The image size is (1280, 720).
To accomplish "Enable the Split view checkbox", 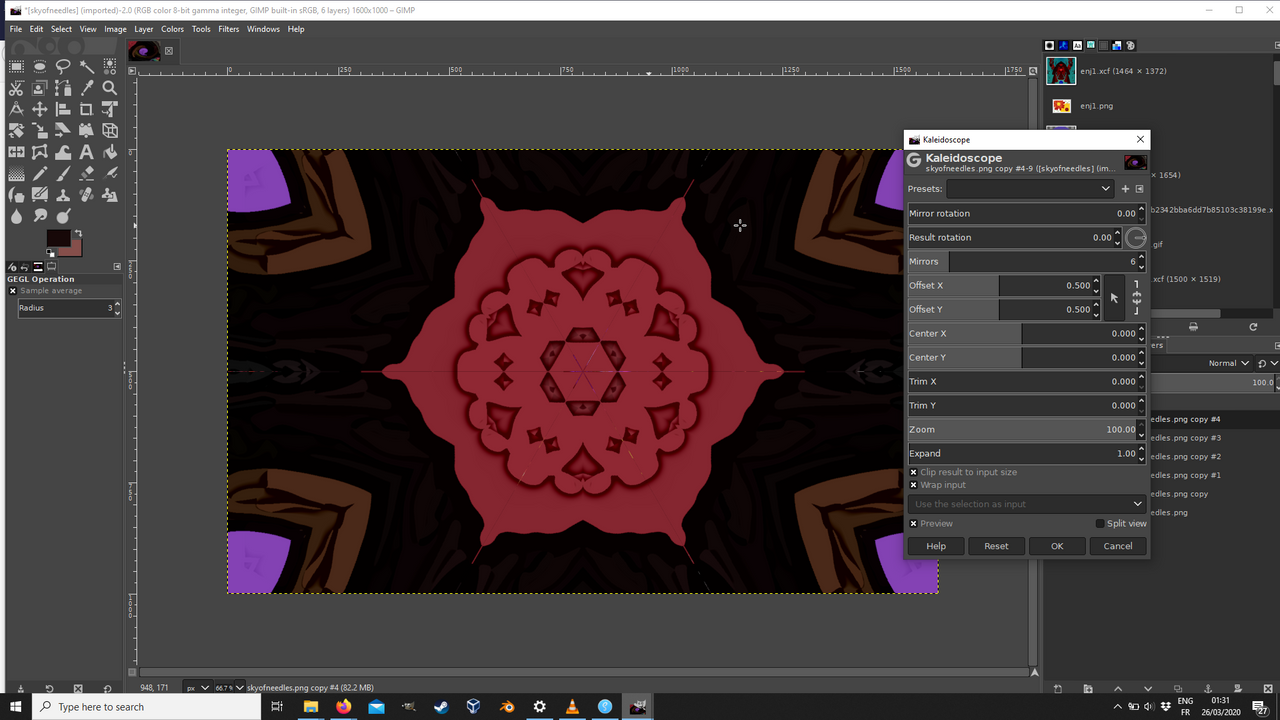I will point(1100,523).
